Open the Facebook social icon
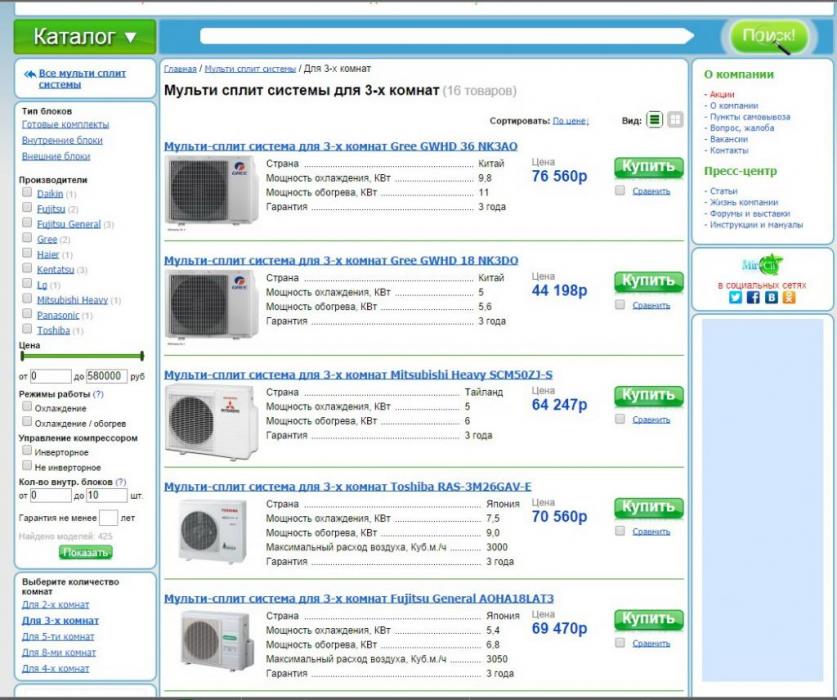 pyautogui.click(x=753, y=297)
